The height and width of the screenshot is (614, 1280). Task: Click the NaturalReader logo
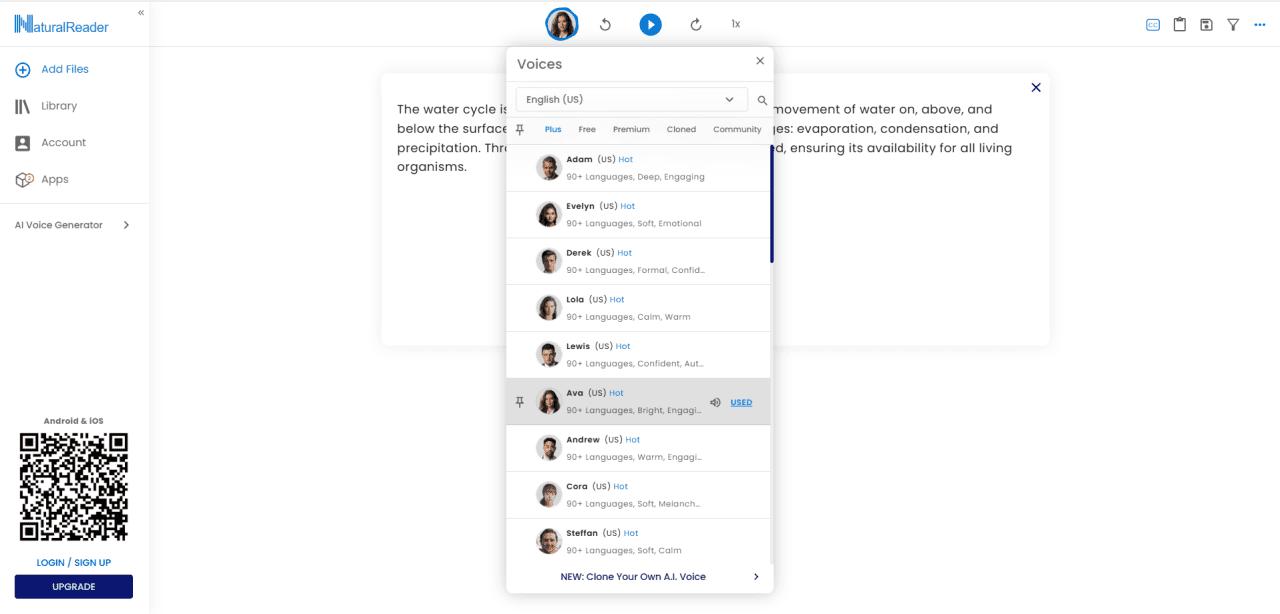[62, 25]
